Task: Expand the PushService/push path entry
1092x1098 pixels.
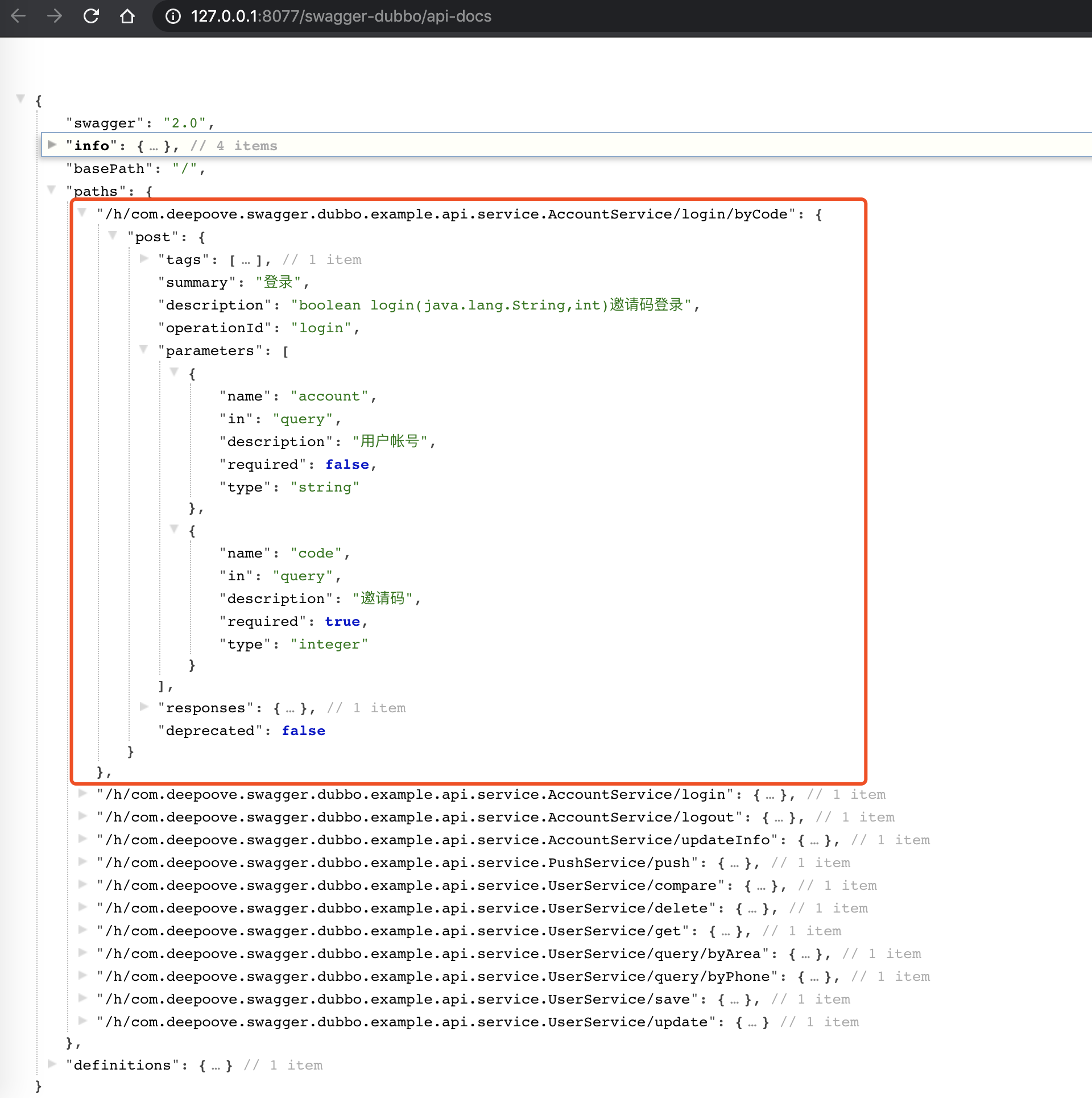Action: click(x=82, y=862)
